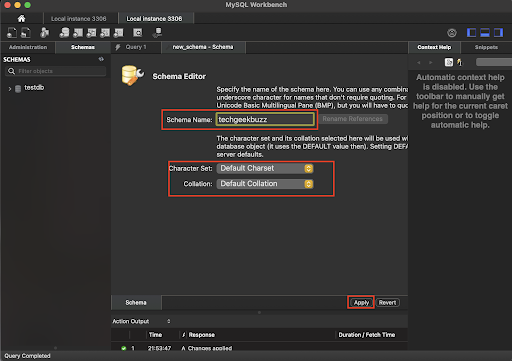The image size is (512, 361).
Task: Get context help for caret position
Action: coord(449,62)
